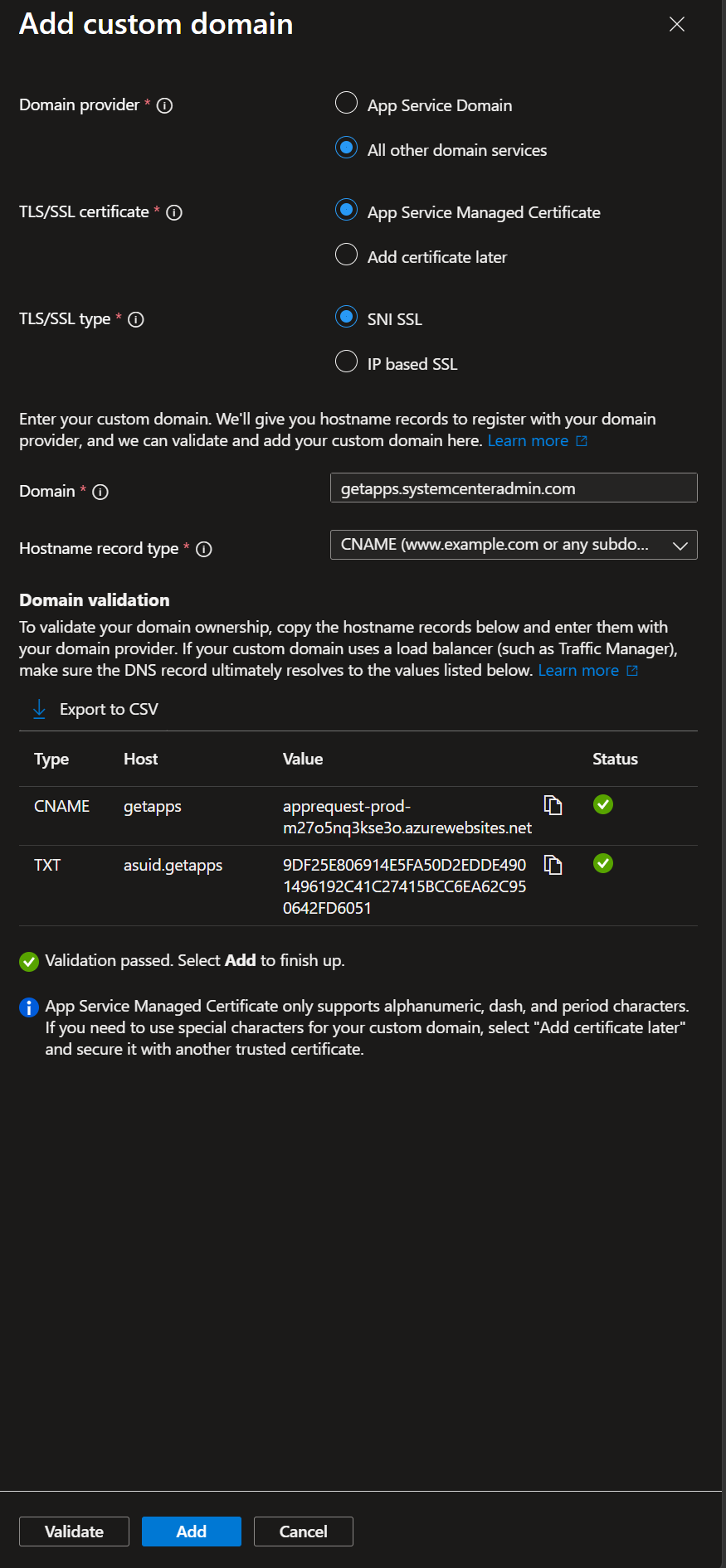Click the Validate button
Viewport: 726px width, 1568px height.
74,1532
